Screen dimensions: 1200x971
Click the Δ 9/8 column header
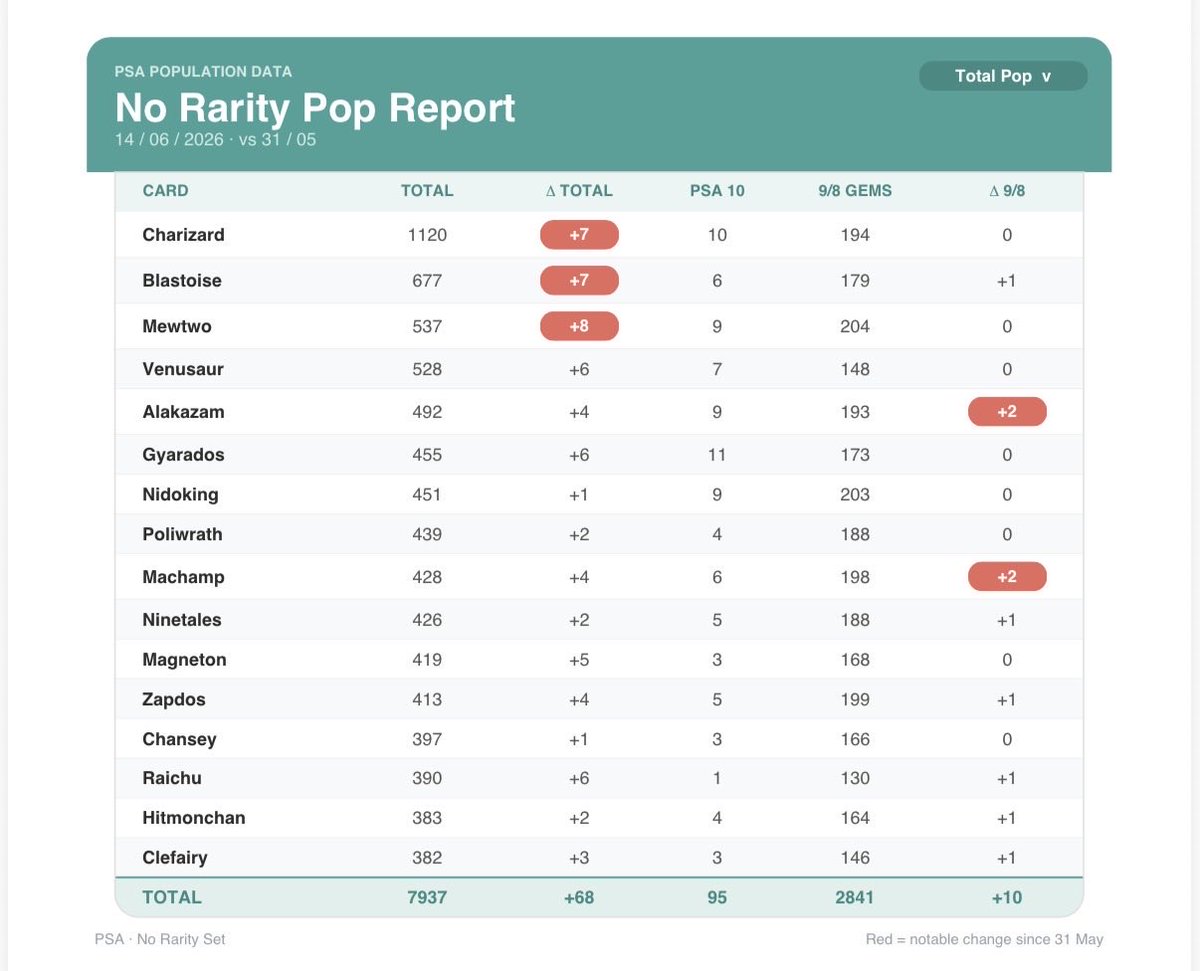[x=1007, y=190]
